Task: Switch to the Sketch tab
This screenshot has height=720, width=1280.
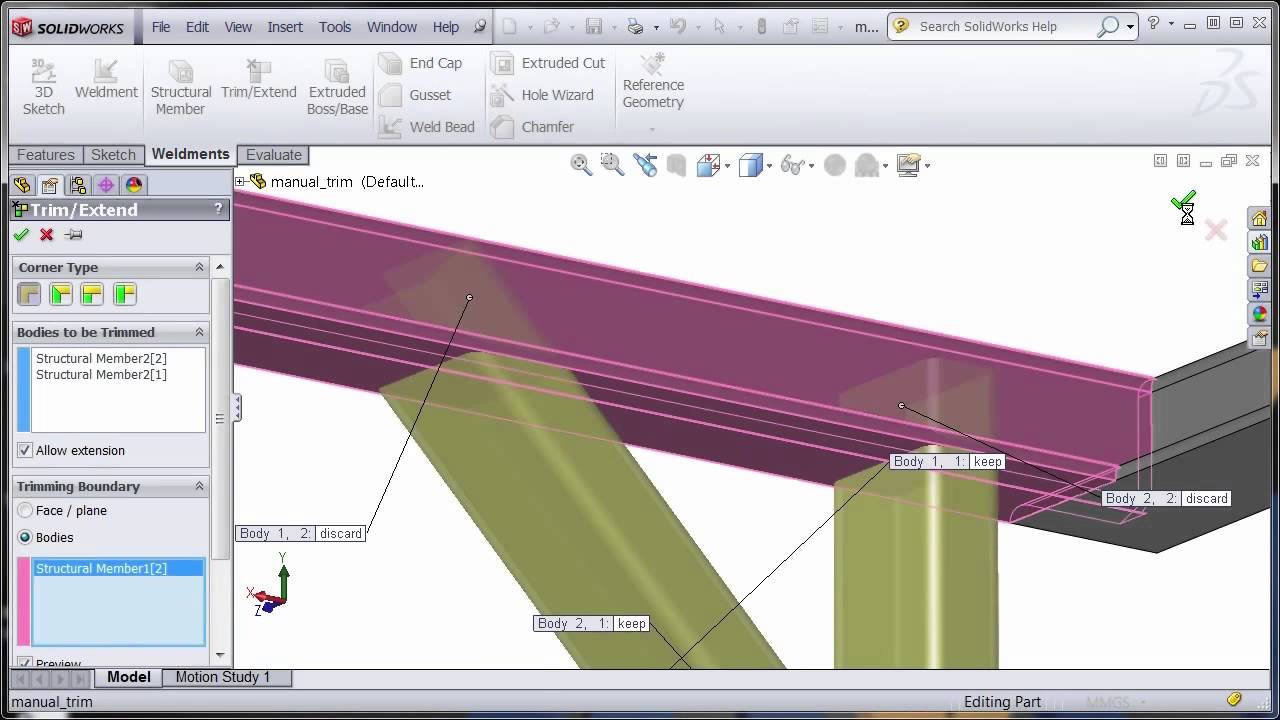Action: tap(113, 155)
